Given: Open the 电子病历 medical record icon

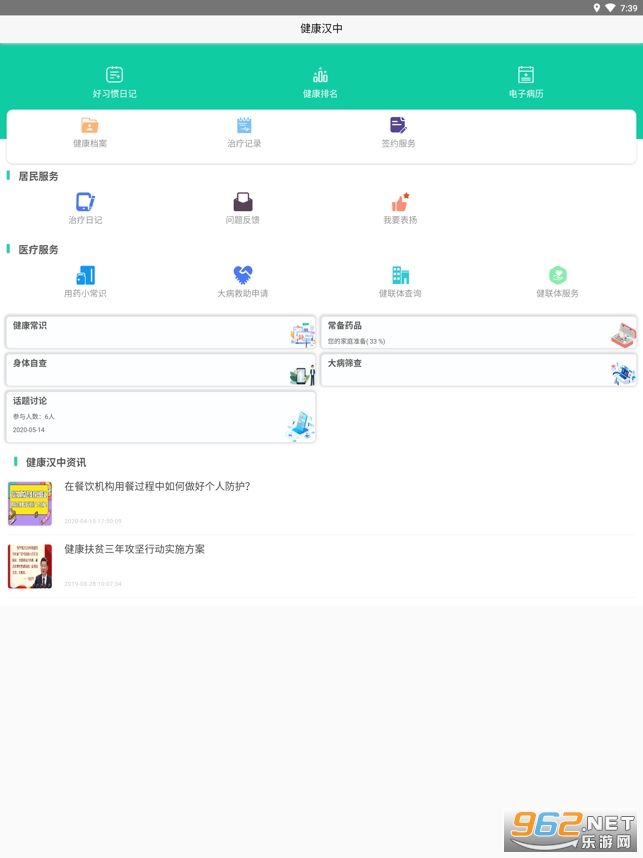Looking at the screenshot, I should point(526,74).
